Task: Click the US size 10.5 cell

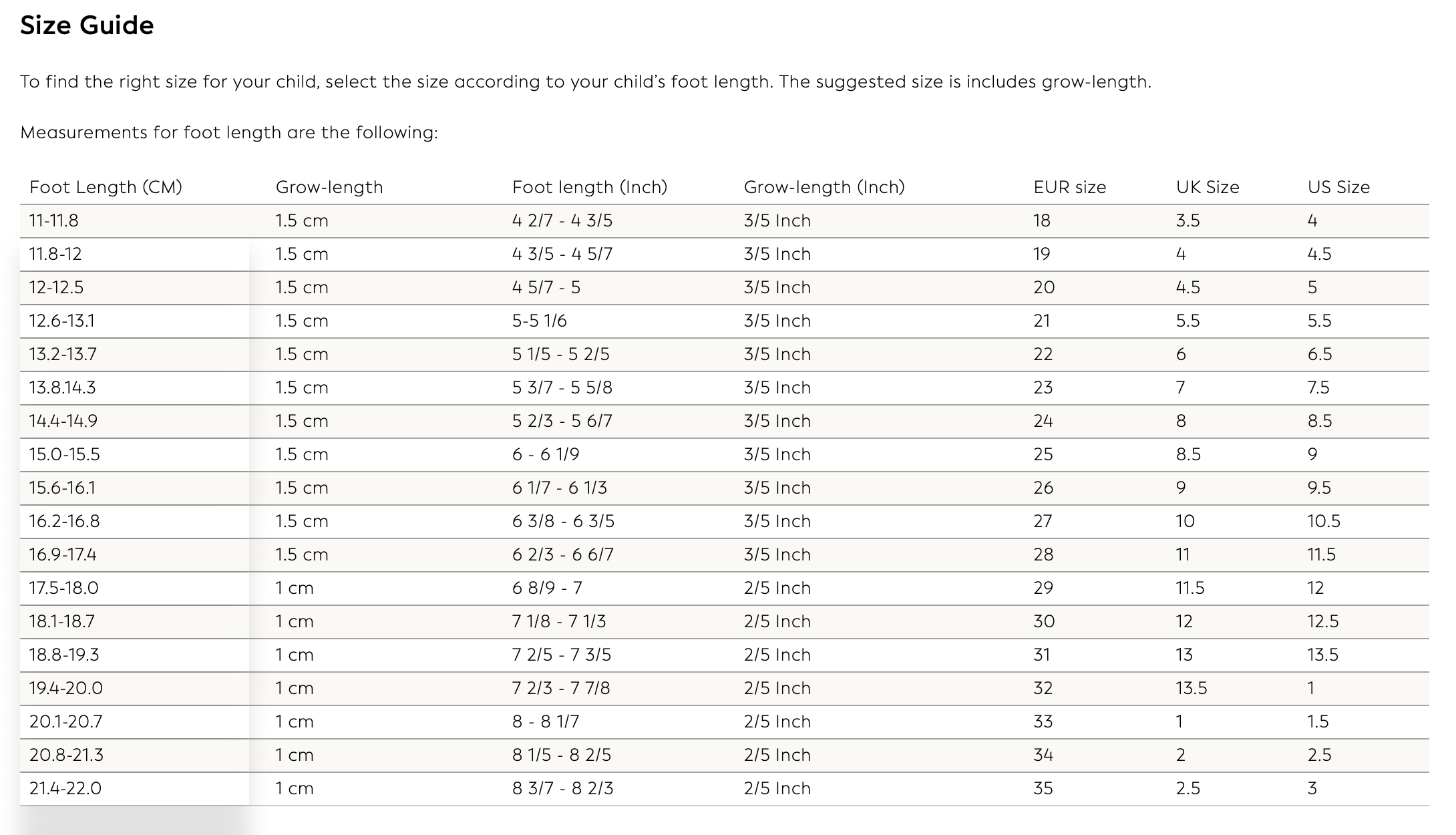Action: pyautogui.click(x=1323, y=521)
